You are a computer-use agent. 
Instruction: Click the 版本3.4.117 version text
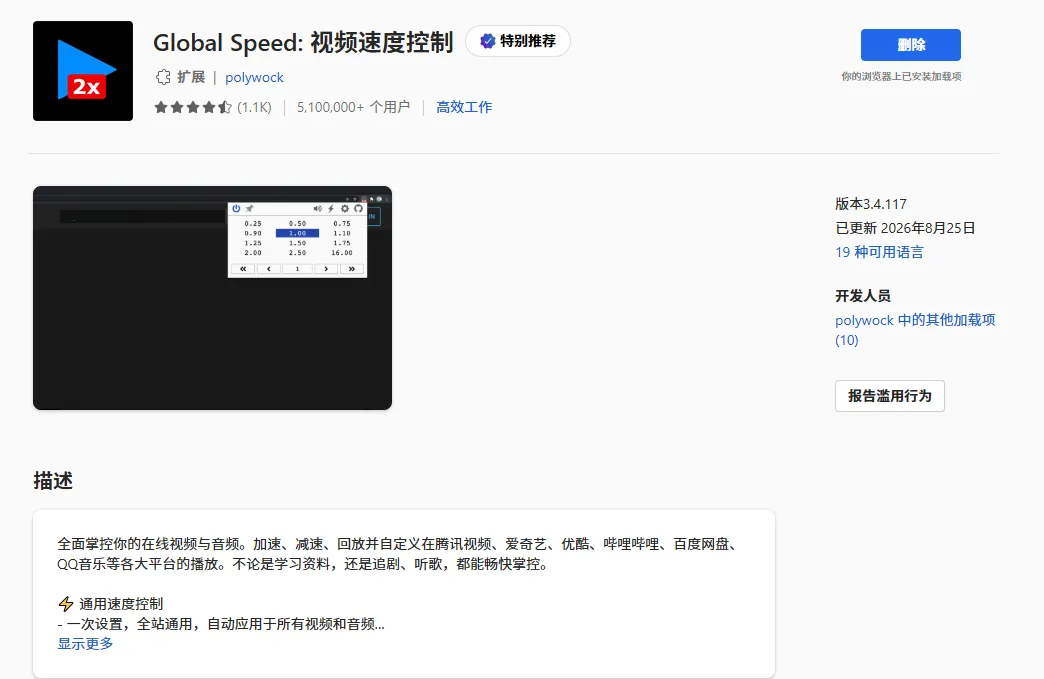click(871, 204)
